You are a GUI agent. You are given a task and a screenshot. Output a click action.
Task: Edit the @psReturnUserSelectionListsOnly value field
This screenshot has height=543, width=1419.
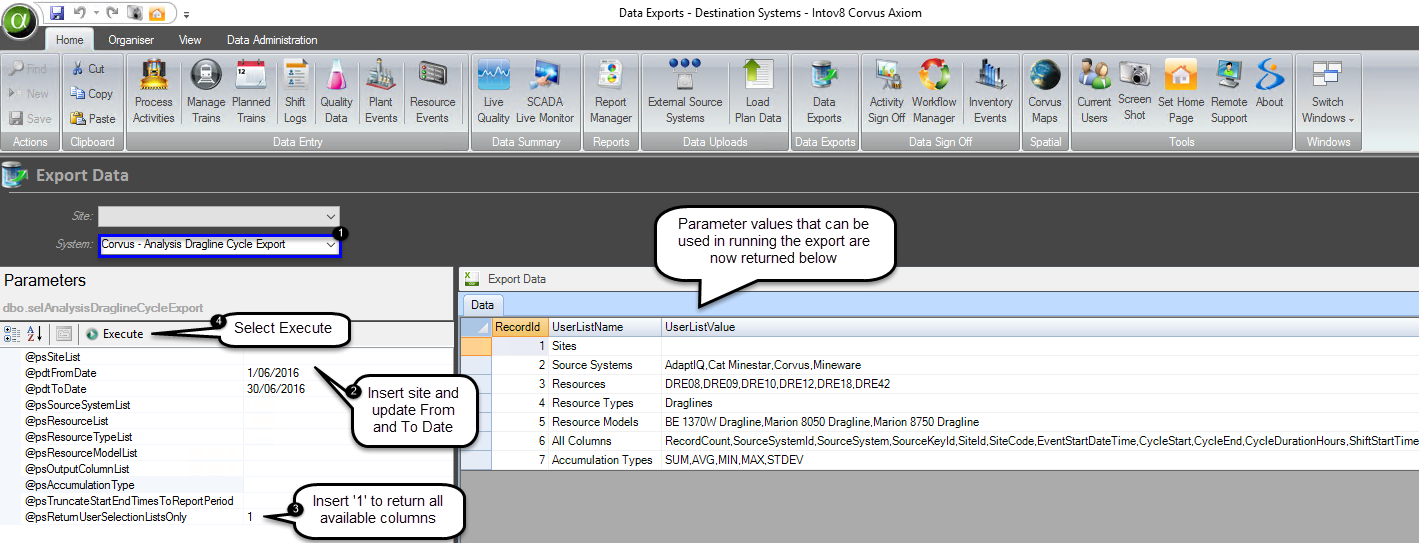click(x=348, y=517)
